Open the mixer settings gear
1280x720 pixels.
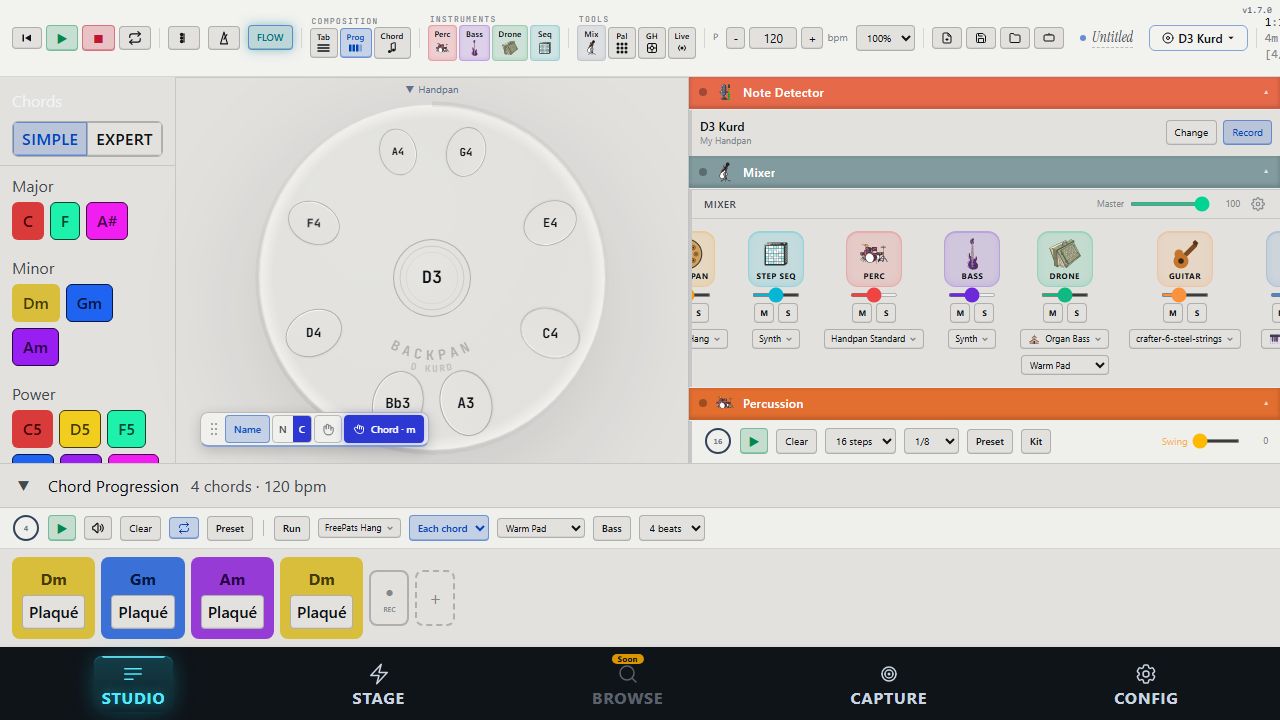pyautogui.click(x=1258, y=204)
